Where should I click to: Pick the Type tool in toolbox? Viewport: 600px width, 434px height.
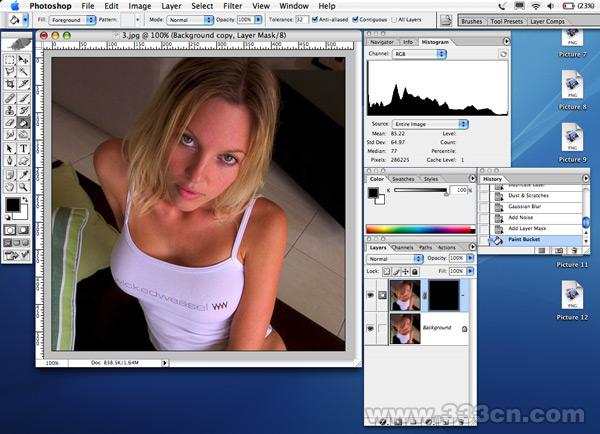coord(23,148)
